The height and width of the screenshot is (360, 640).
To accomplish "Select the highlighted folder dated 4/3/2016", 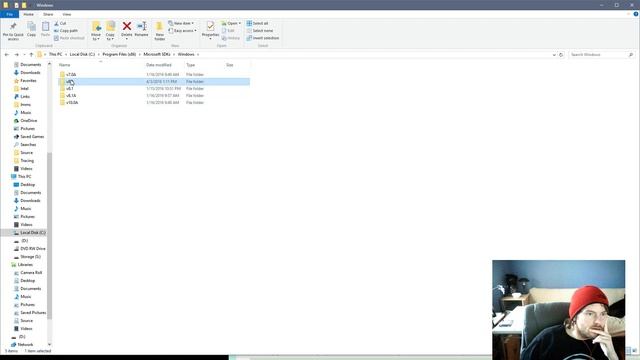I will click(x=154, y=82).
